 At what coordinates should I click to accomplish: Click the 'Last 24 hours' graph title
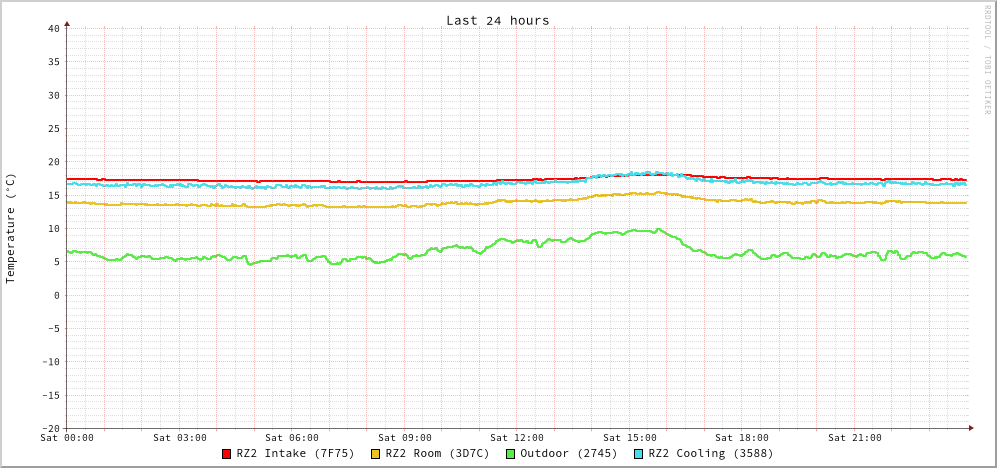pos(497,20)
